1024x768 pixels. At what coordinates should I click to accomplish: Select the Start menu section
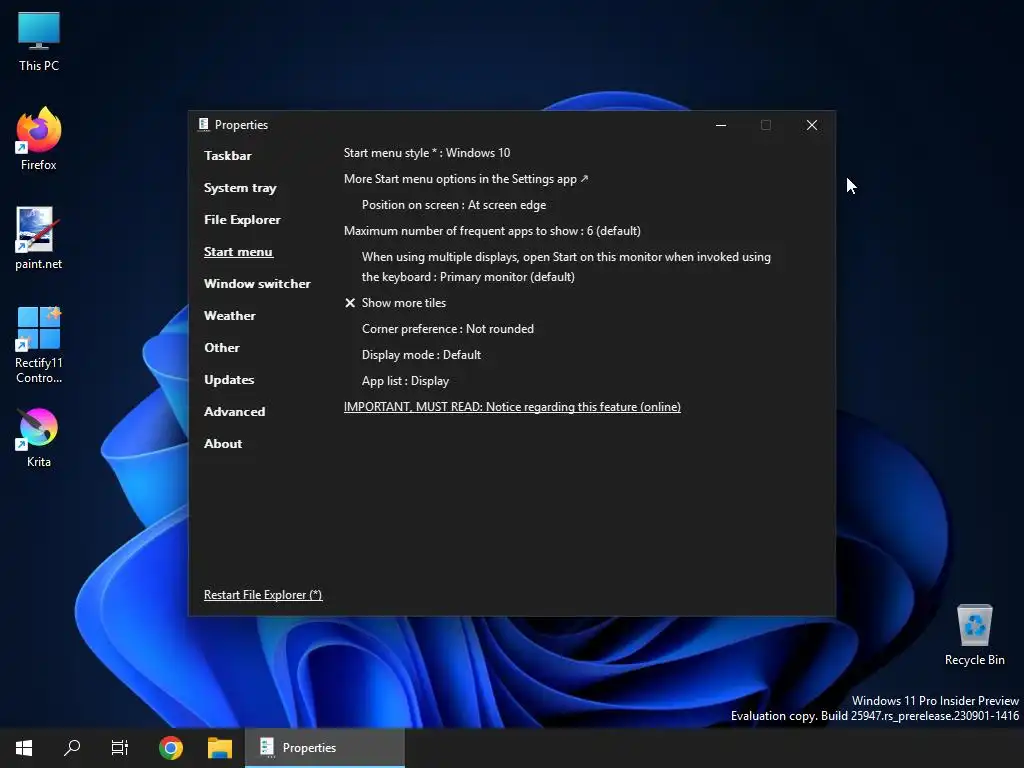pos(238,251)
